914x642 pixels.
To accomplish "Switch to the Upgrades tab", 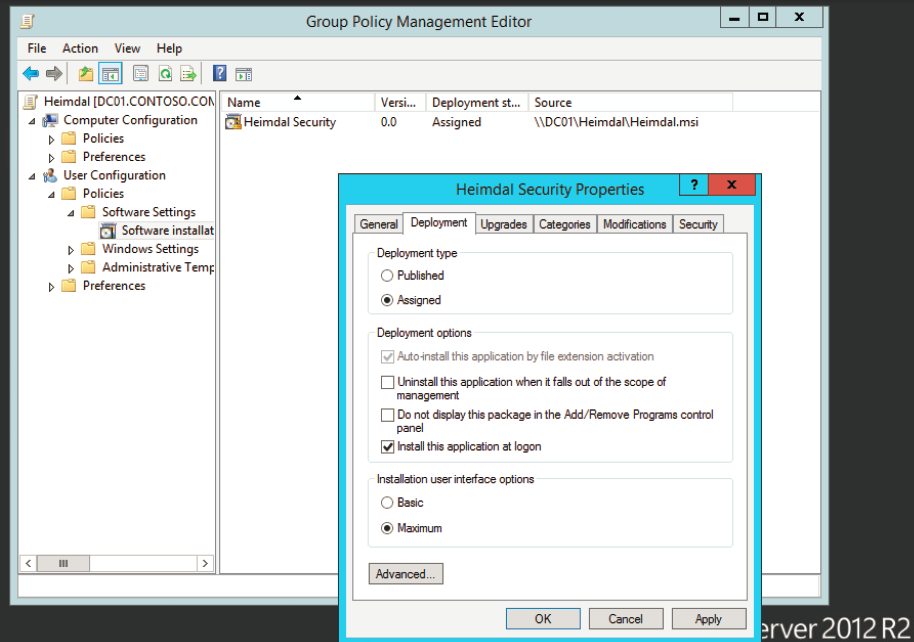I will point(504,224).
